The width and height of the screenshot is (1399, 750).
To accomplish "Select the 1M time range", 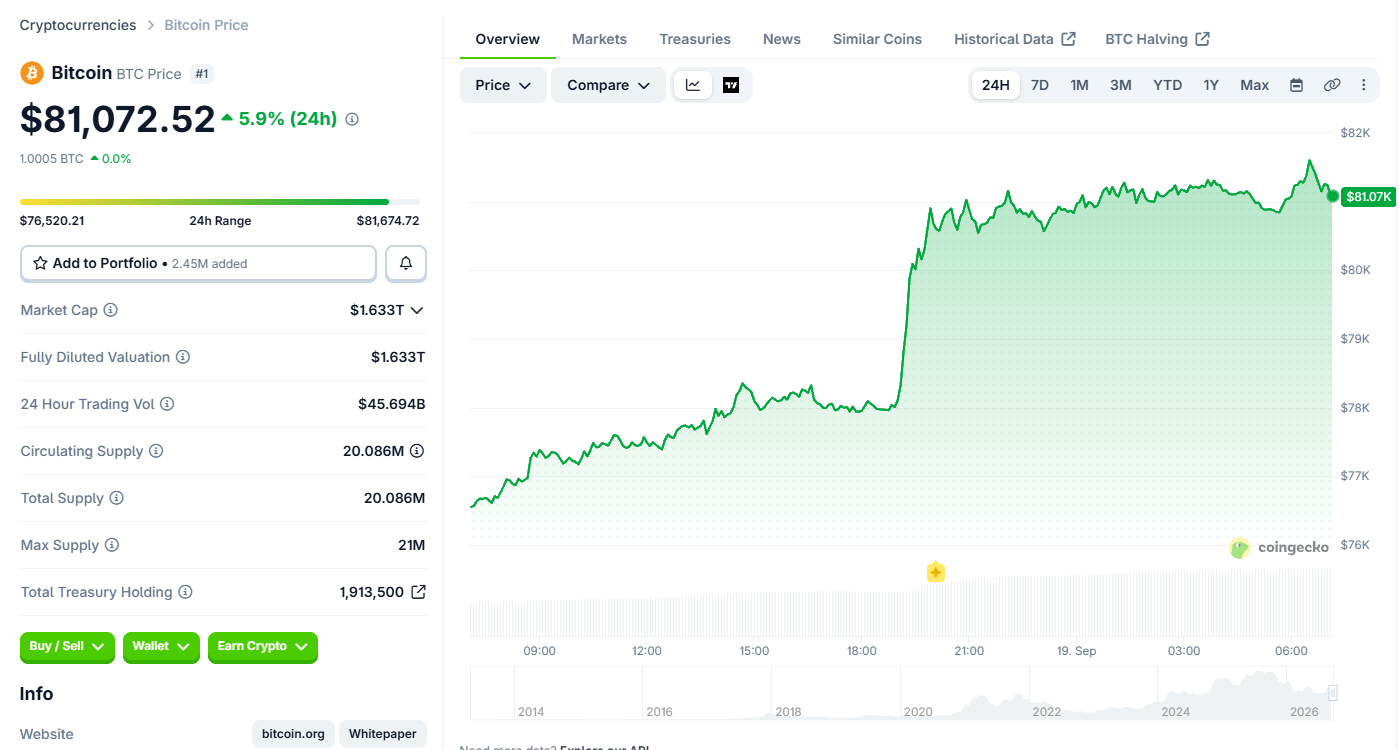I will (1080, 85).
